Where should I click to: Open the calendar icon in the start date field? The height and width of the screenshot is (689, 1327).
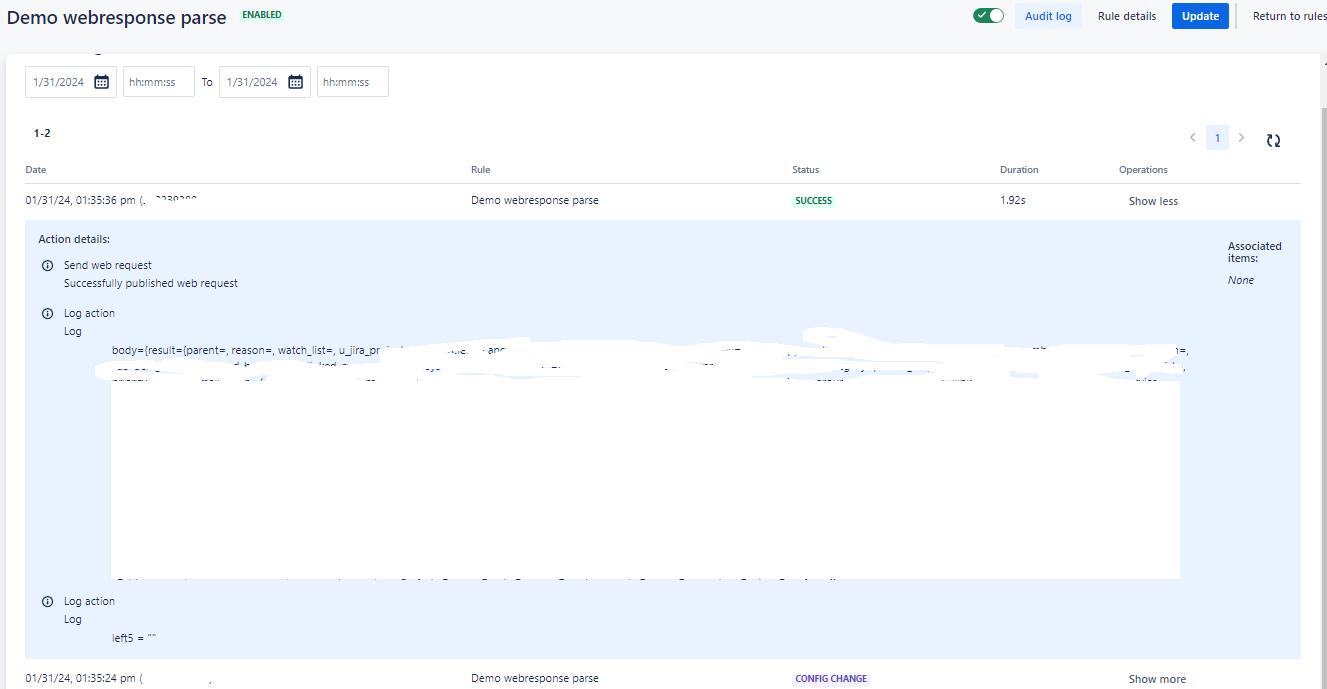click(101, 82)
